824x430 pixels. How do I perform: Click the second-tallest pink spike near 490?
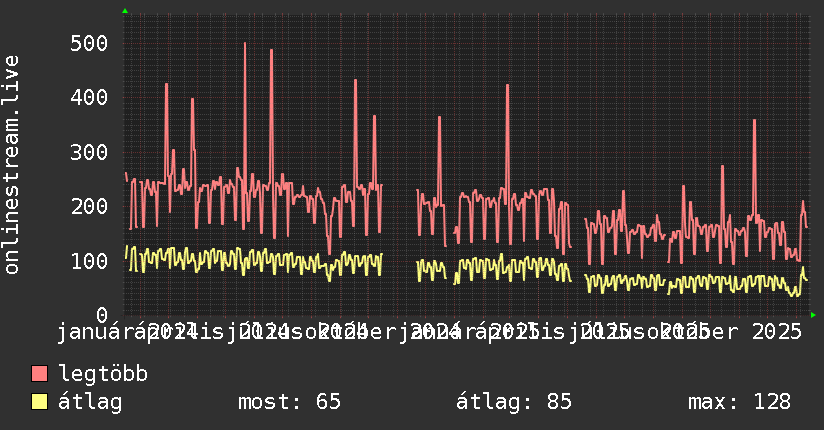271,54
